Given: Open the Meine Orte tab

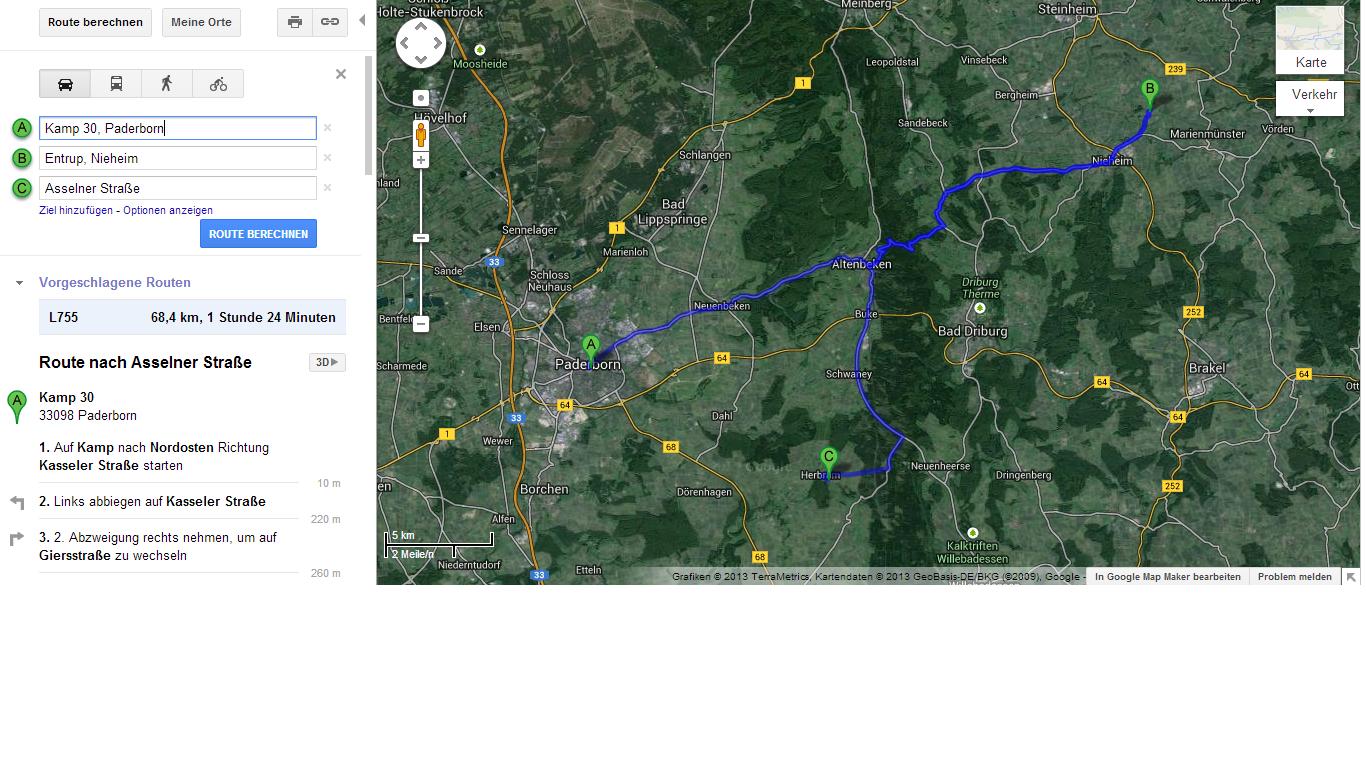Looking at the screenshot, I should point(201,22).
